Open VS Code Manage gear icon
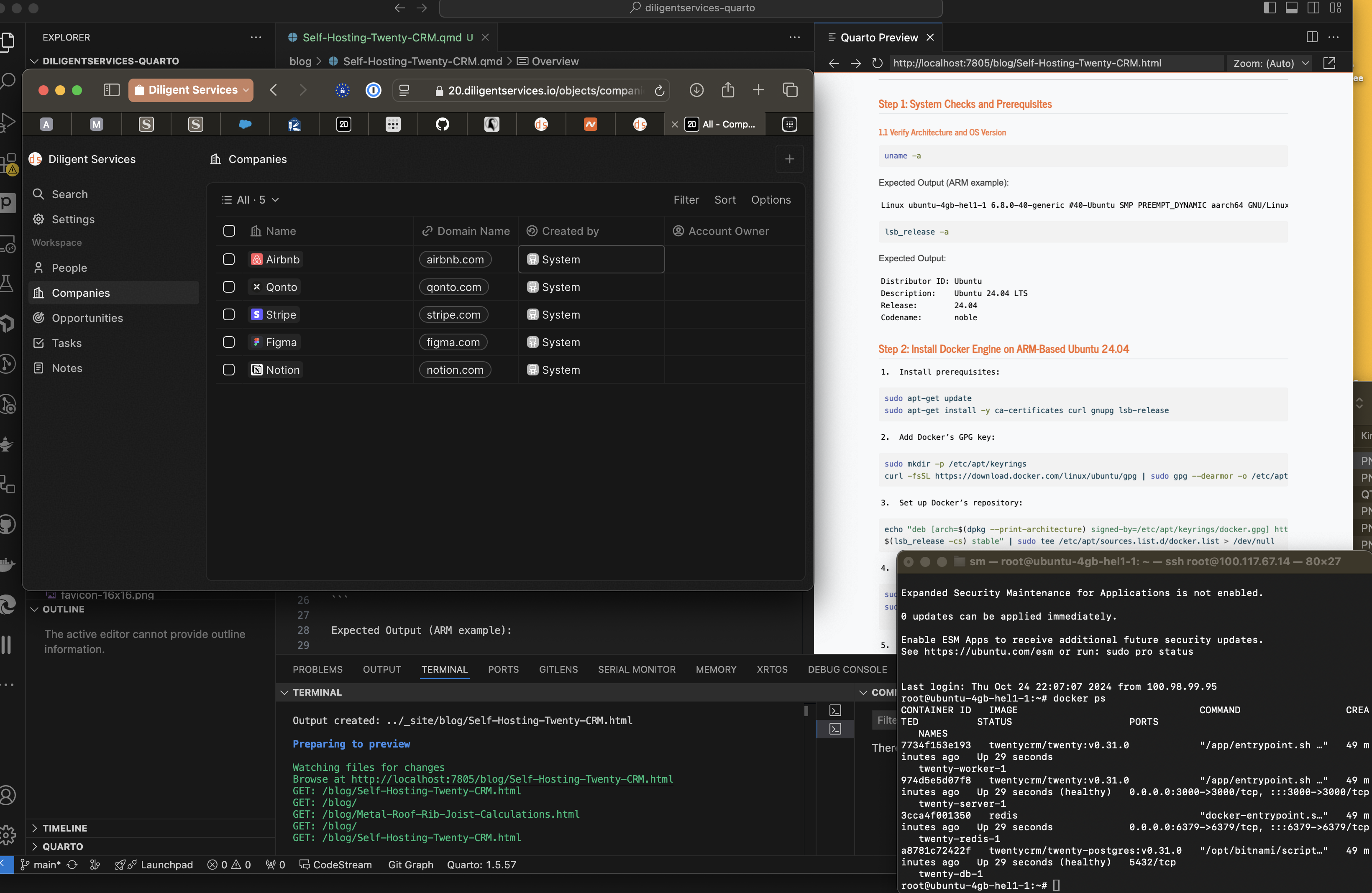The width and height of the screenshot is (1372, 893). click(8, 834)
